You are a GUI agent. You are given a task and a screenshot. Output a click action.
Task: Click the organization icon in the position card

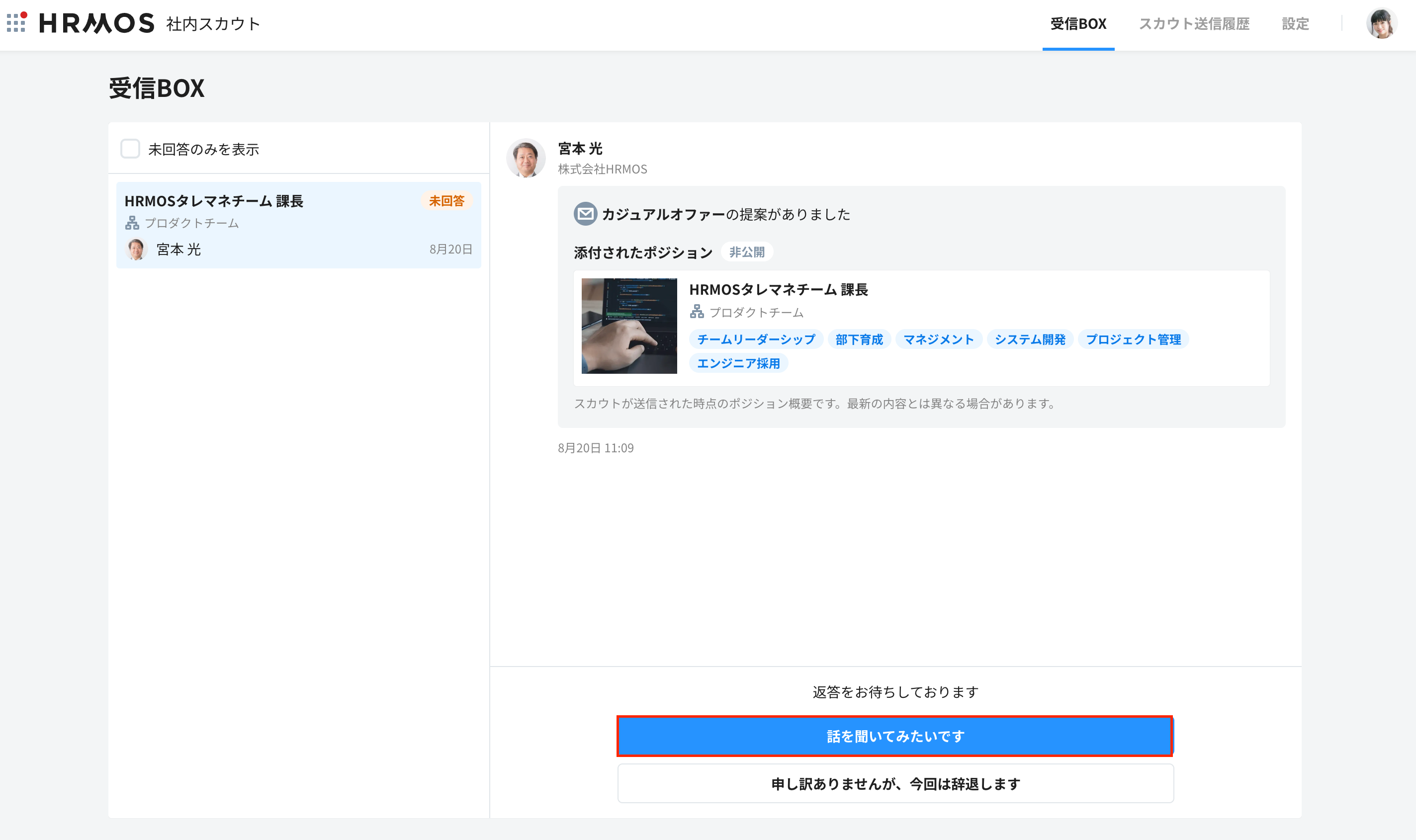pyautogui.click(x=697, y=312)
